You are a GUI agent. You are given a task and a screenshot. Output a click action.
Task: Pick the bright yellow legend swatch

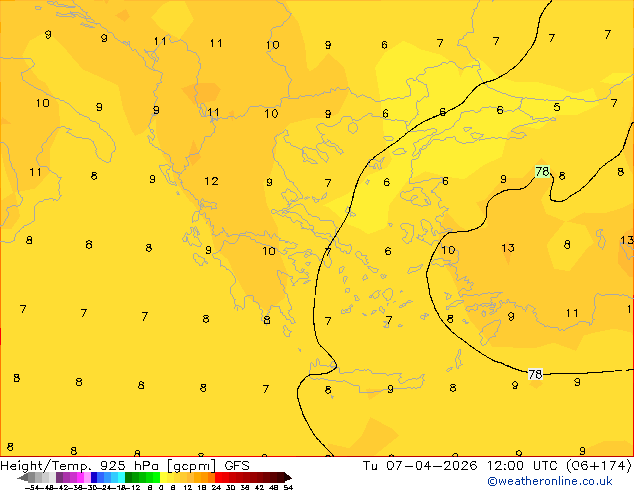163,477
